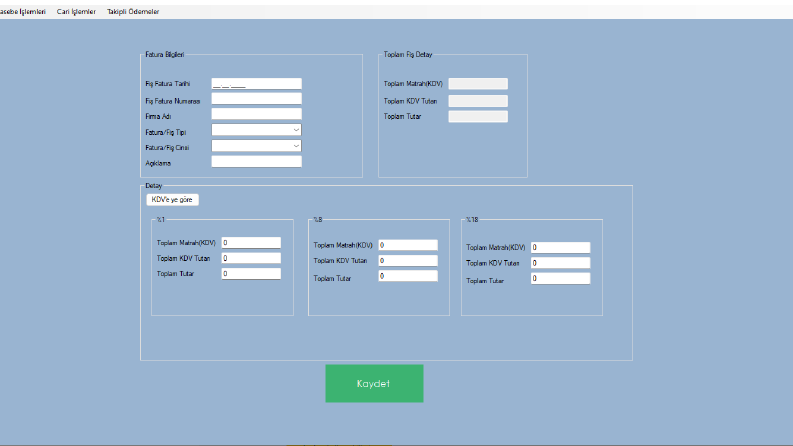The height and width of the screenshot is (446, 793).
Task: Click Toplam Matrah(KDV) field in %1 group
Action: point(251,243)
